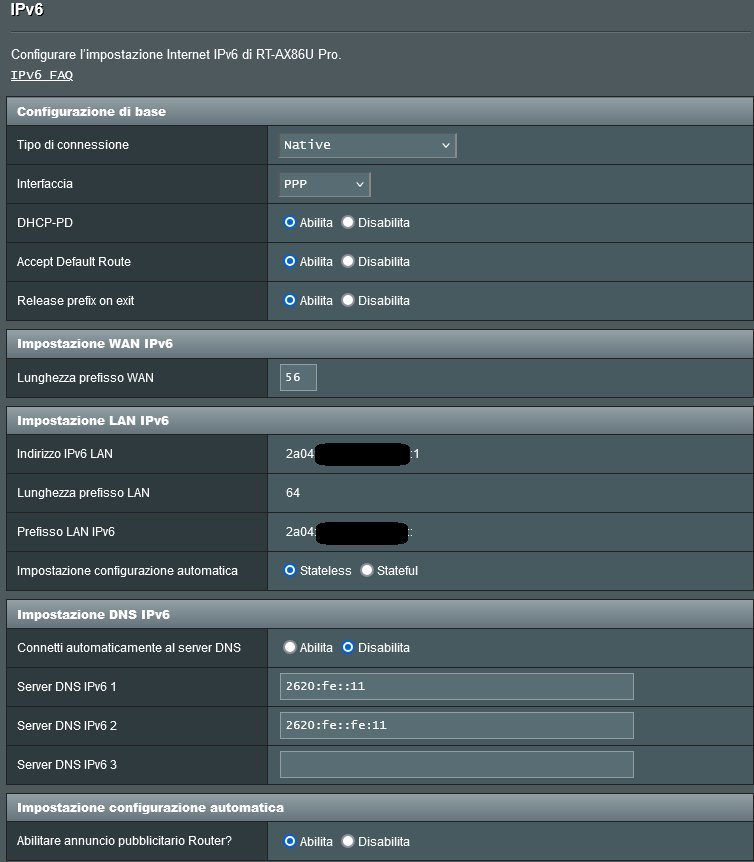Select Abilita for DHCP-PD
754x862 pixels.
pyautogui.click(x=290, y=223)
